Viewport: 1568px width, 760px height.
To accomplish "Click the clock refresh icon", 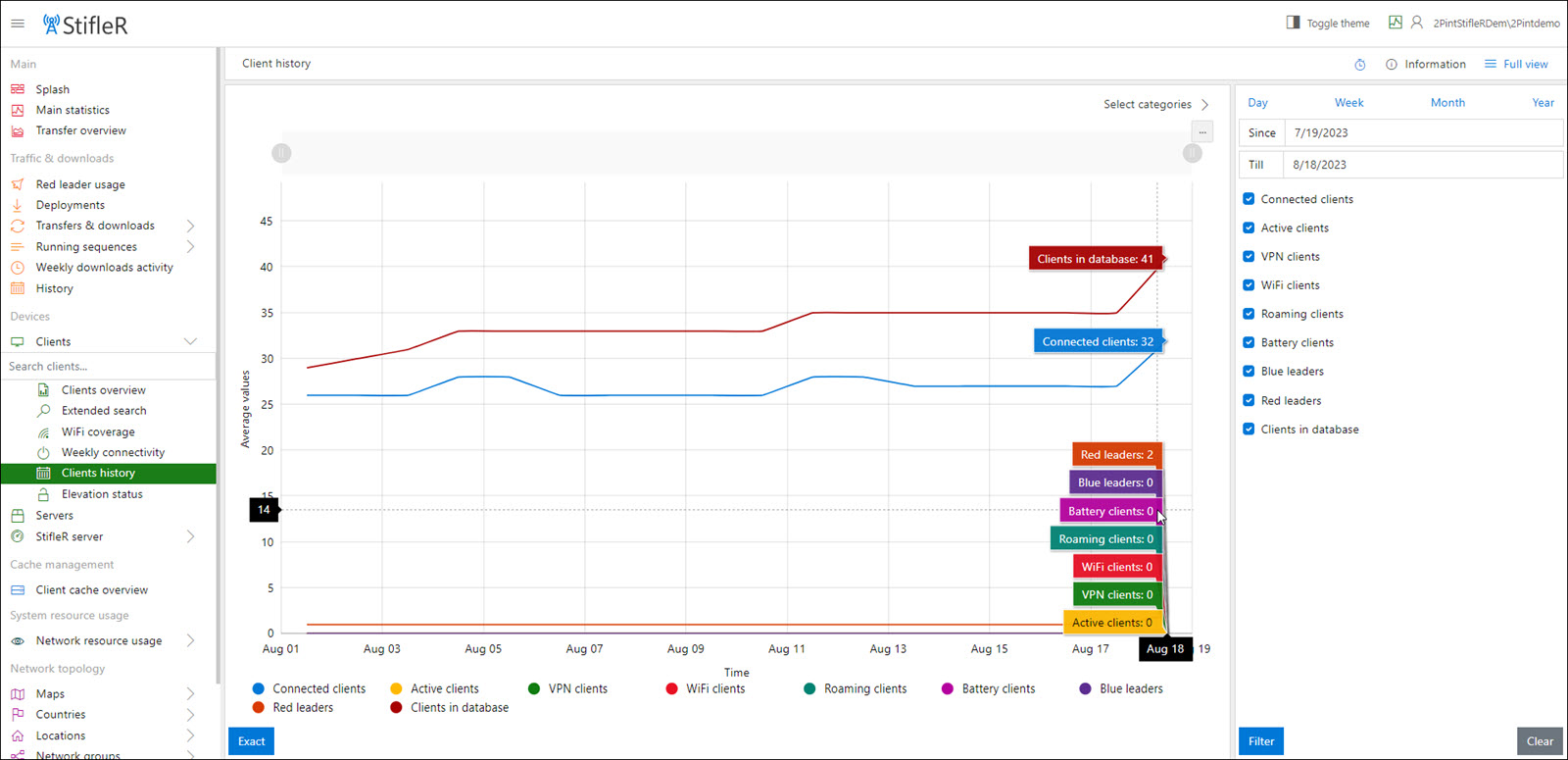I will [x=1360, y=65].
